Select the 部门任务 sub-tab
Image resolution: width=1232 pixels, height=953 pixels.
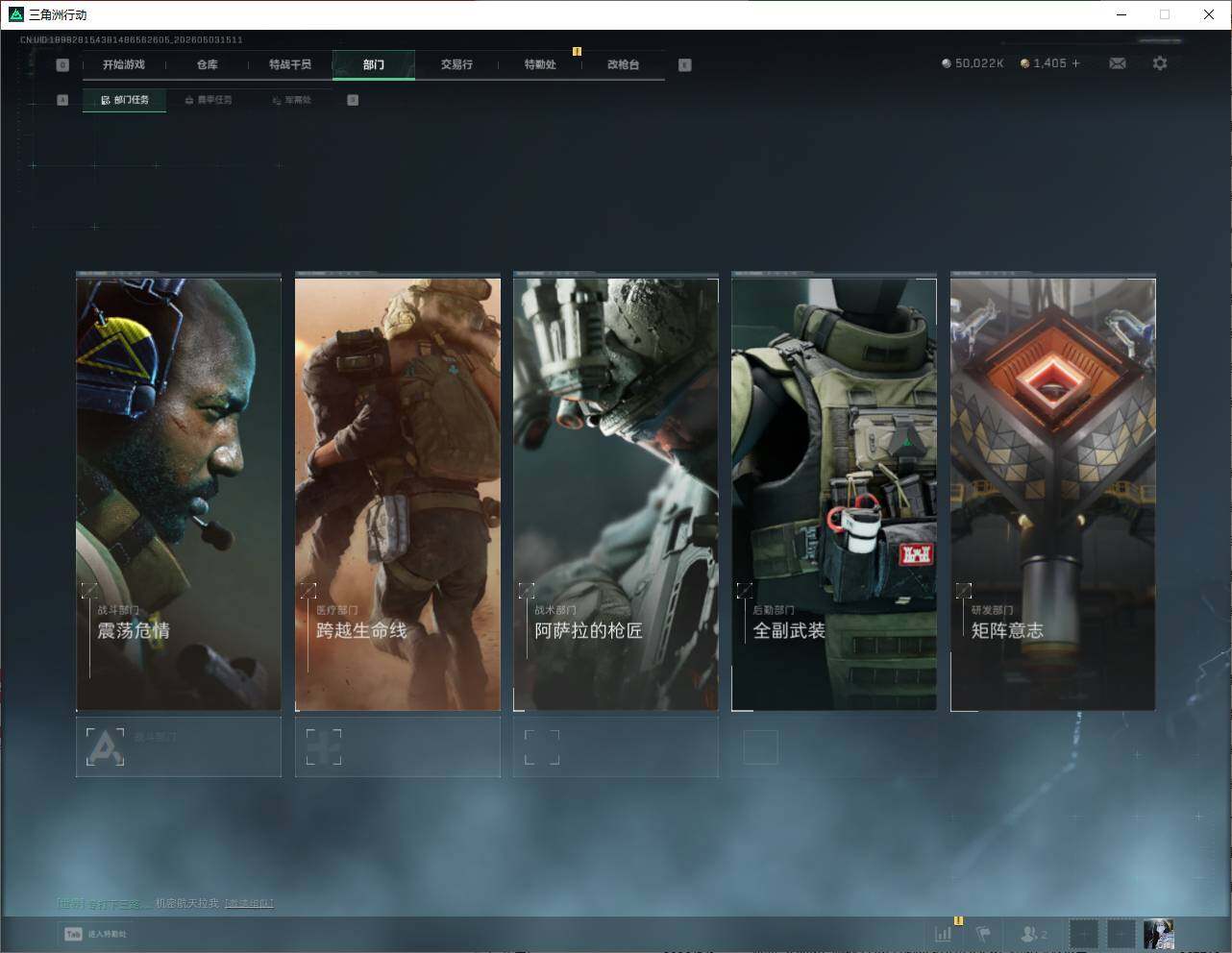[125, 100]
